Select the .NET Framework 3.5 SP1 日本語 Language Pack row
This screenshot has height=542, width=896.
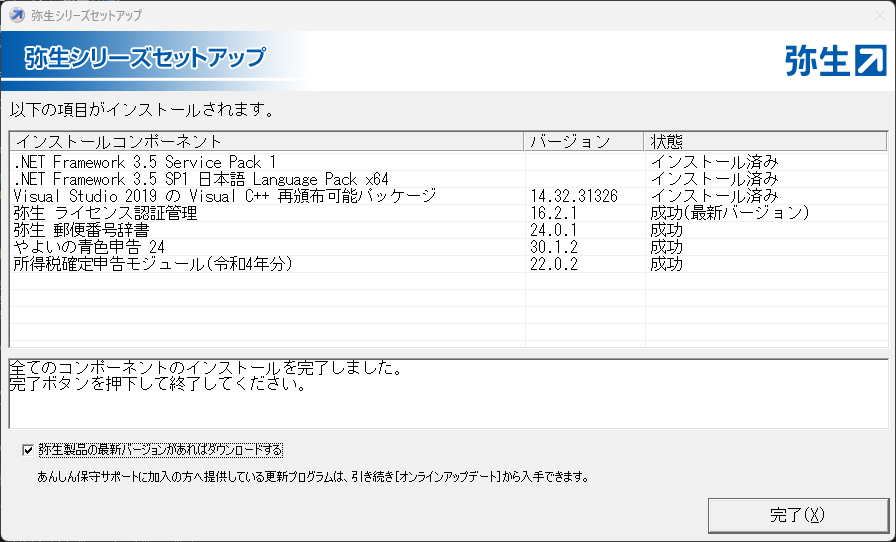448,180
